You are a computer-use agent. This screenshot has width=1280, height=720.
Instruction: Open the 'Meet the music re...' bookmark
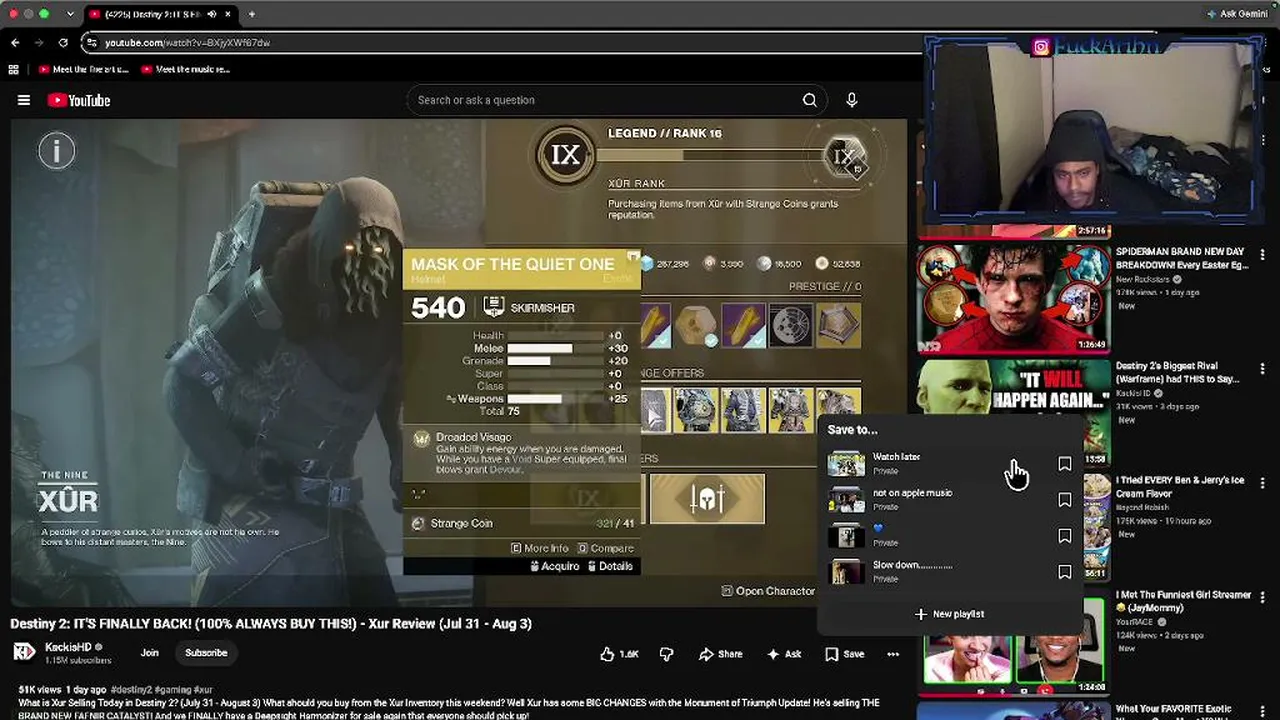[x=186, y=70]
